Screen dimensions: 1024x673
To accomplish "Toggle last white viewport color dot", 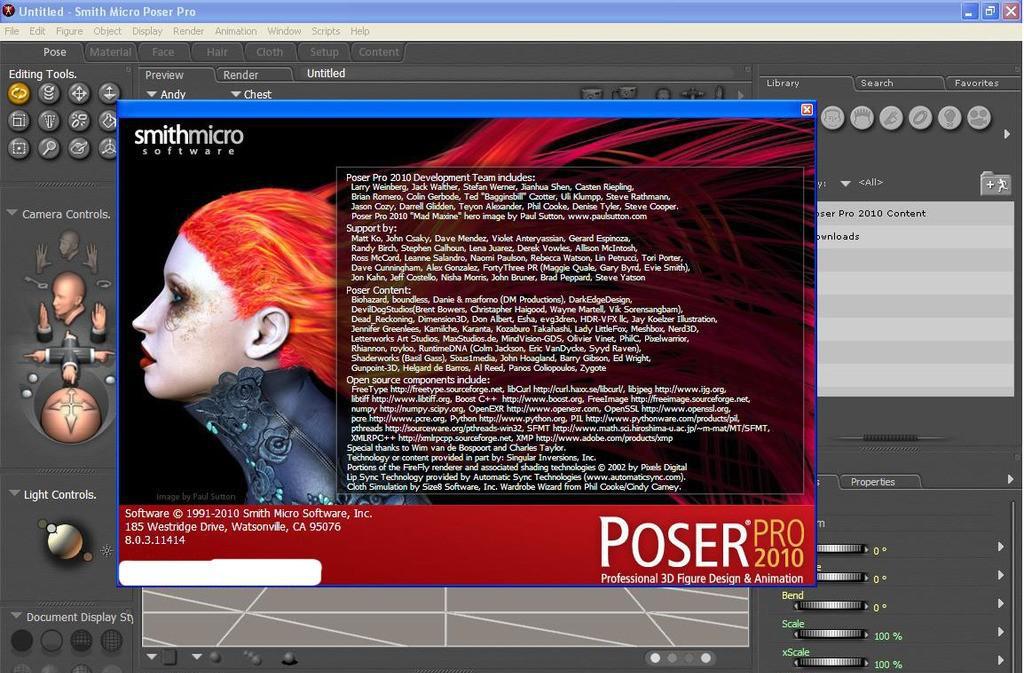I will point(705,658).
